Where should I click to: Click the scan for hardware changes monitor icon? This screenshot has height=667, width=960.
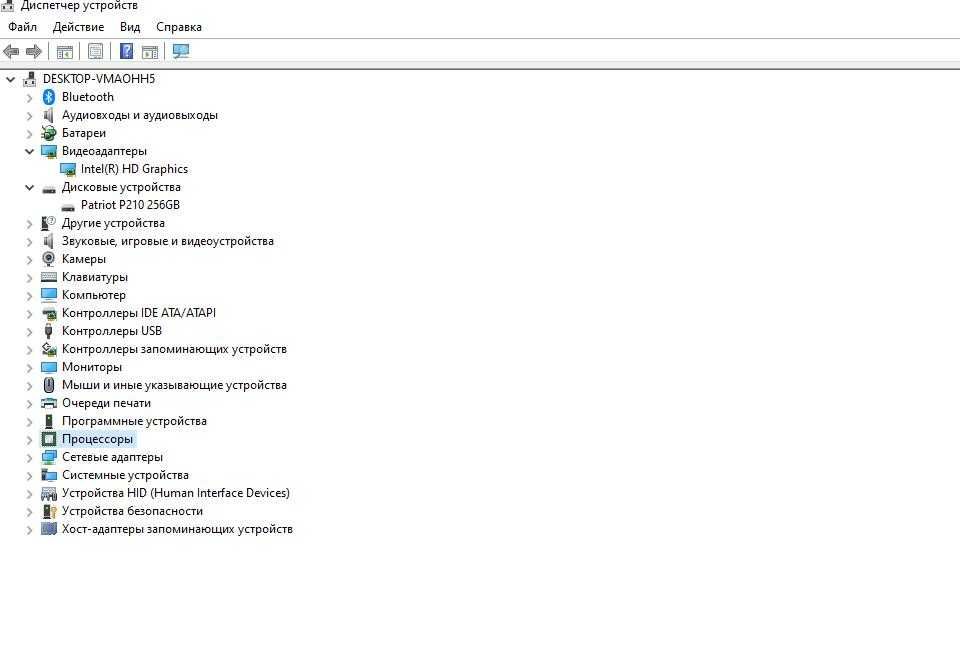(x=181, y=51)
